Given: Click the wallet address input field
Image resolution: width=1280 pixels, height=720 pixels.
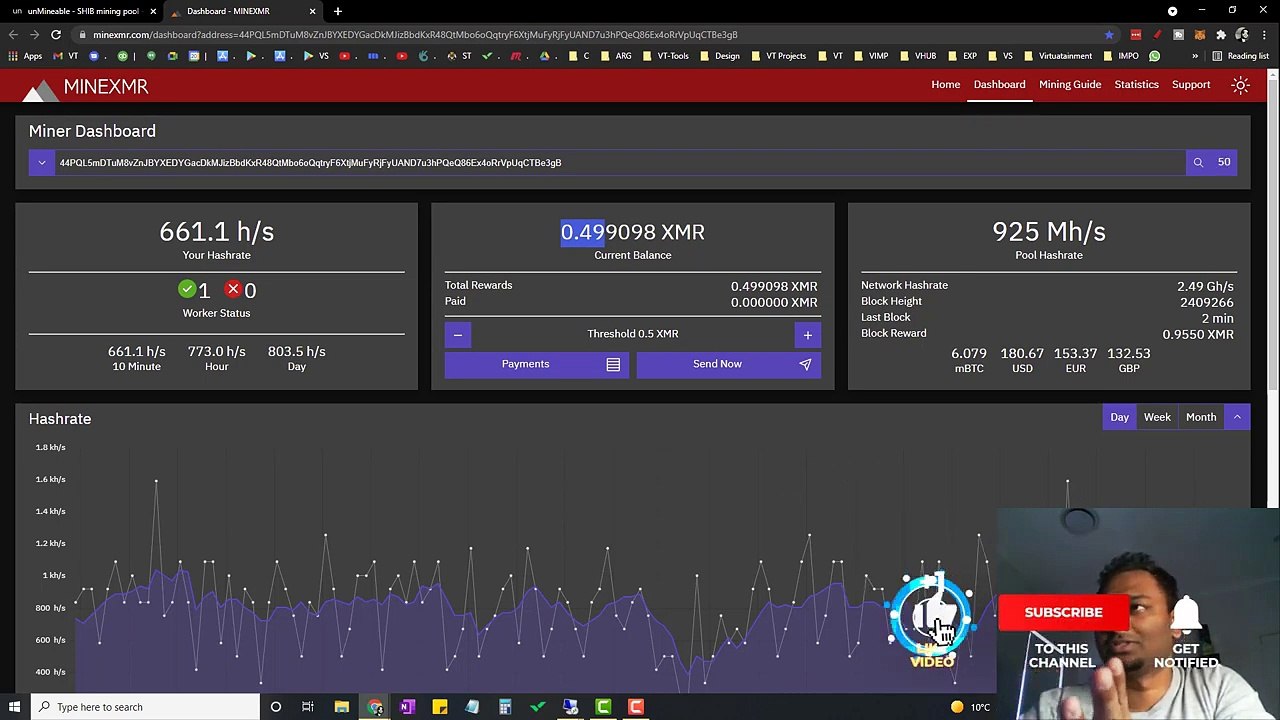Looking at the screenshot, I should [620, 162].
